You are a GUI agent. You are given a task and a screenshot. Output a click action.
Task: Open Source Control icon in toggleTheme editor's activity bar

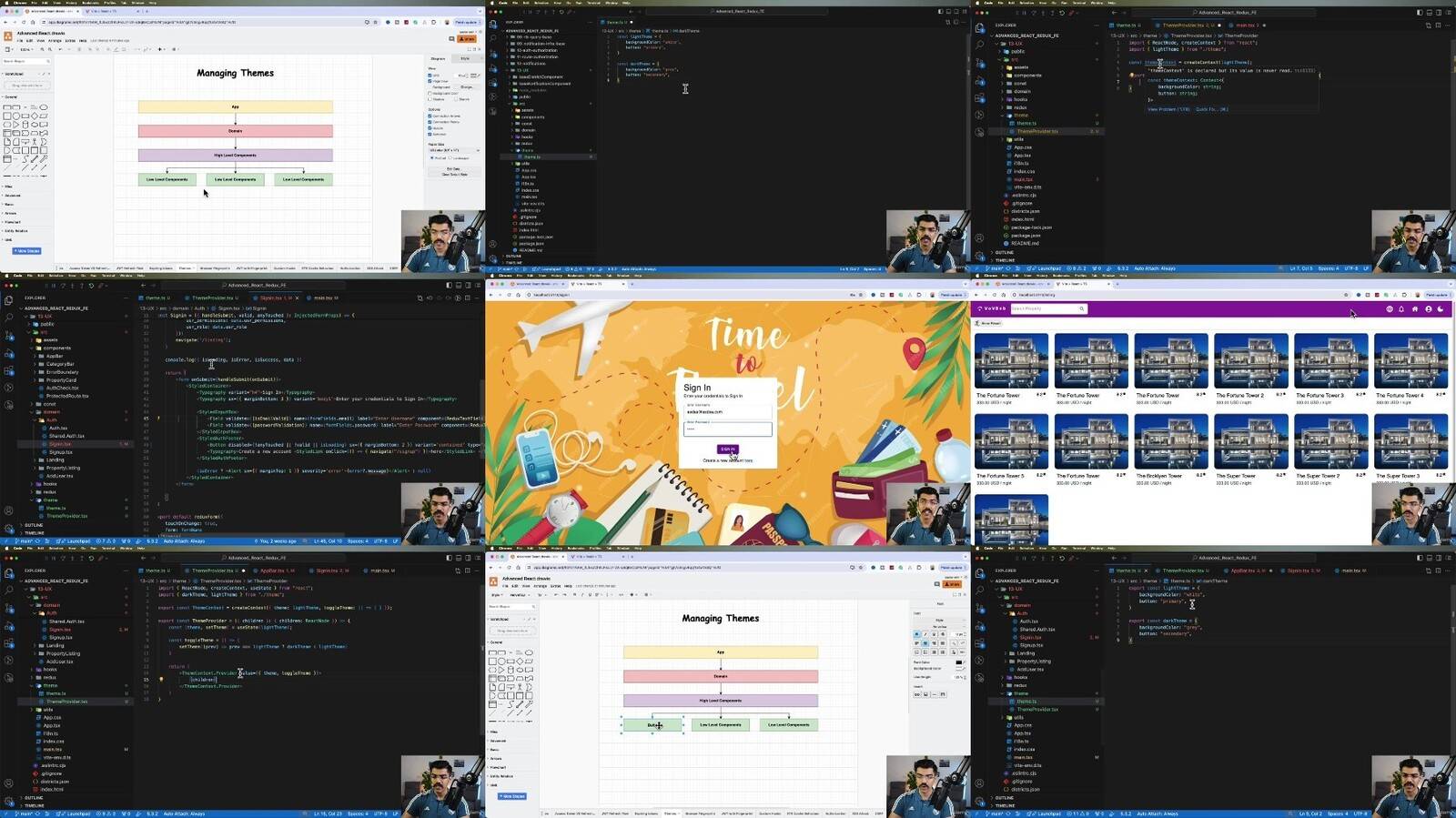pyautogui.click(x=8, y=609)
